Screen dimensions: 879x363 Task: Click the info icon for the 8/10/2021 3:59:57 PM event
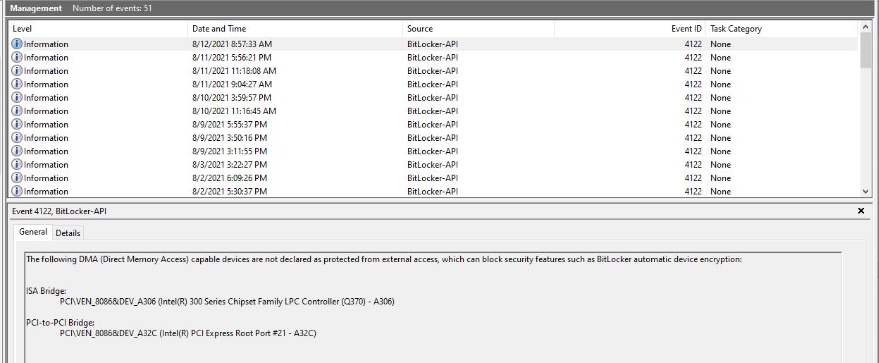click(17, 97)
